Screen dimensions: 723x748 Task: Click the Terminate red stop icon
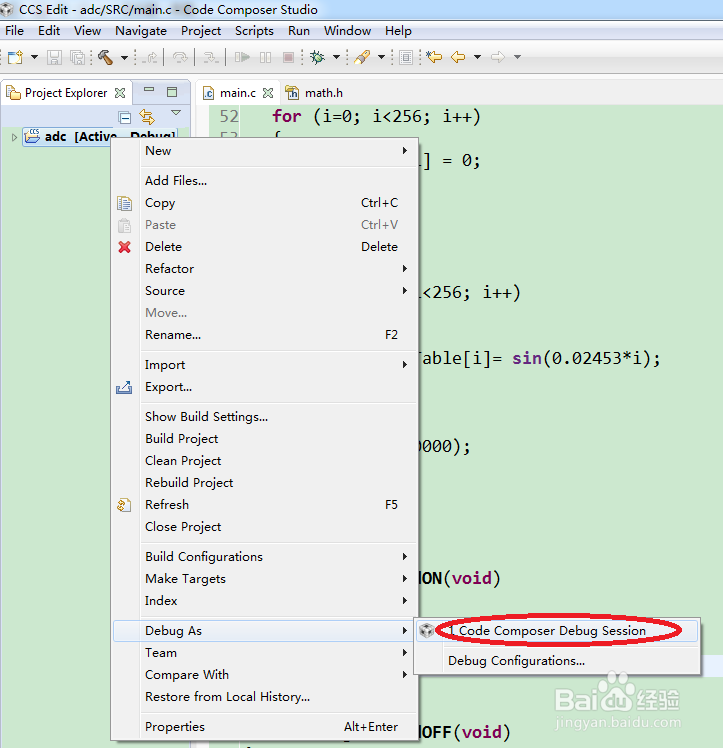tap(288, 57)
